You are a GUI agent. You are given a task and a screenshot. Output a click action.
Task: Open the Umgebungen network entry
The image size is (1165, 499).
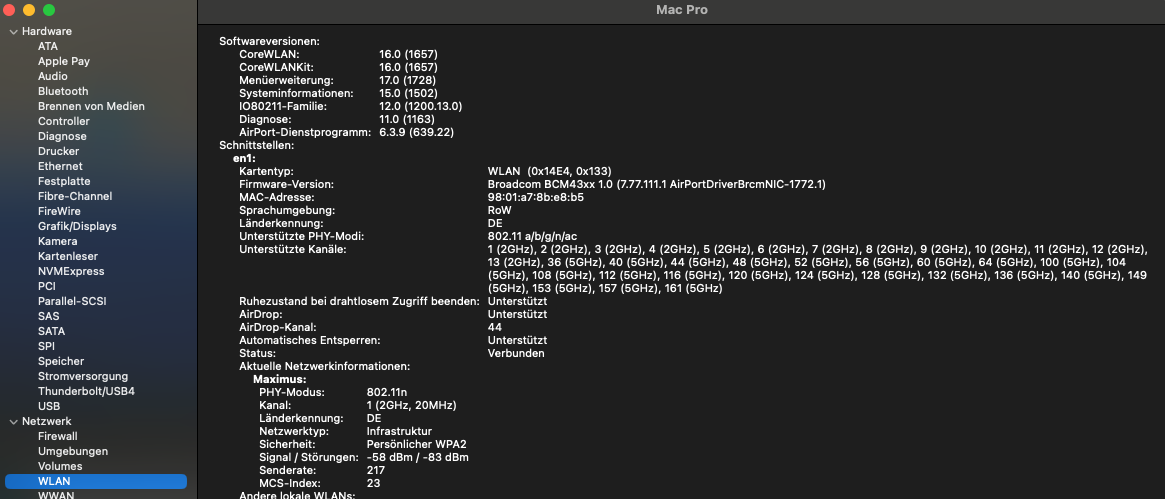pyautogui.click(x=73, y=451)
